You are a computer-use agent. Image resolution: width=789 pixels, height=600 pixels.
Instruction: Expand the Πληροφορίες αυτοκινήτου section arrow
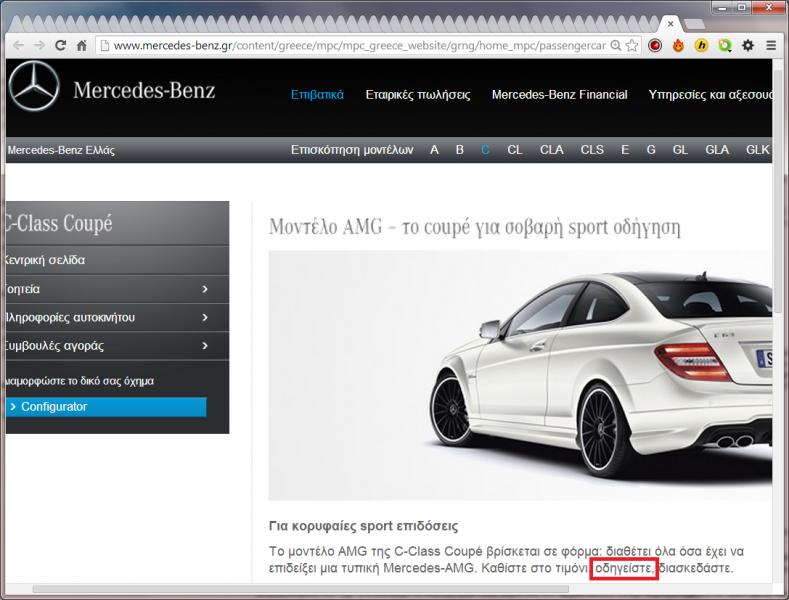(x=205, y=317)
